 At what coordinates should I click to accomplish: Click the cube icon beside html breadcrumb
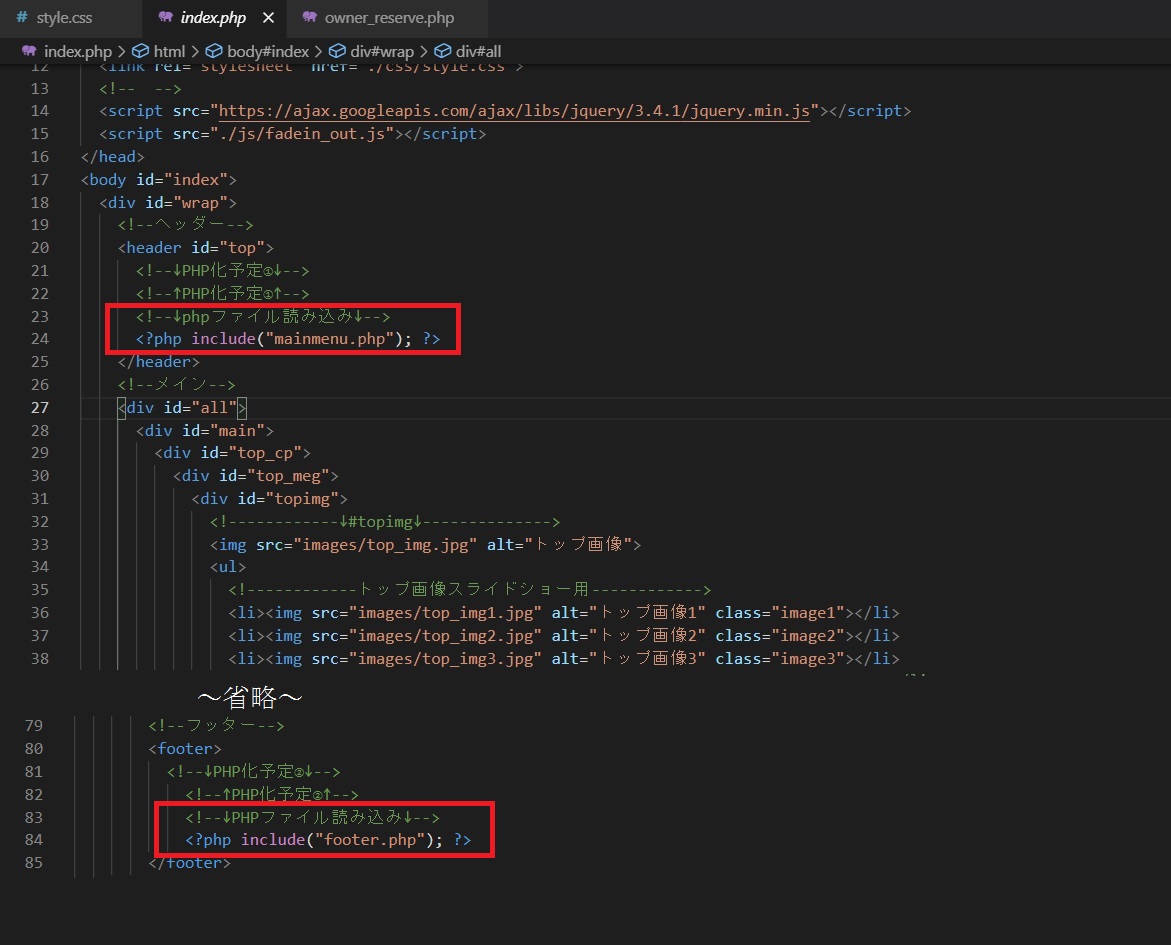click(x=141, y=51)
